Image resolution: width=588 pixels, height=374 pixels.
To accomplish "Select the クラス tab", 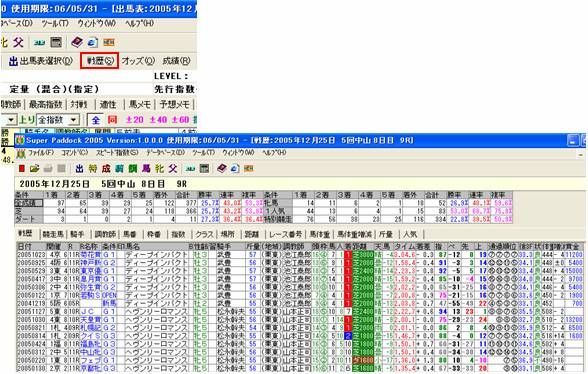I will coord(204,234).
